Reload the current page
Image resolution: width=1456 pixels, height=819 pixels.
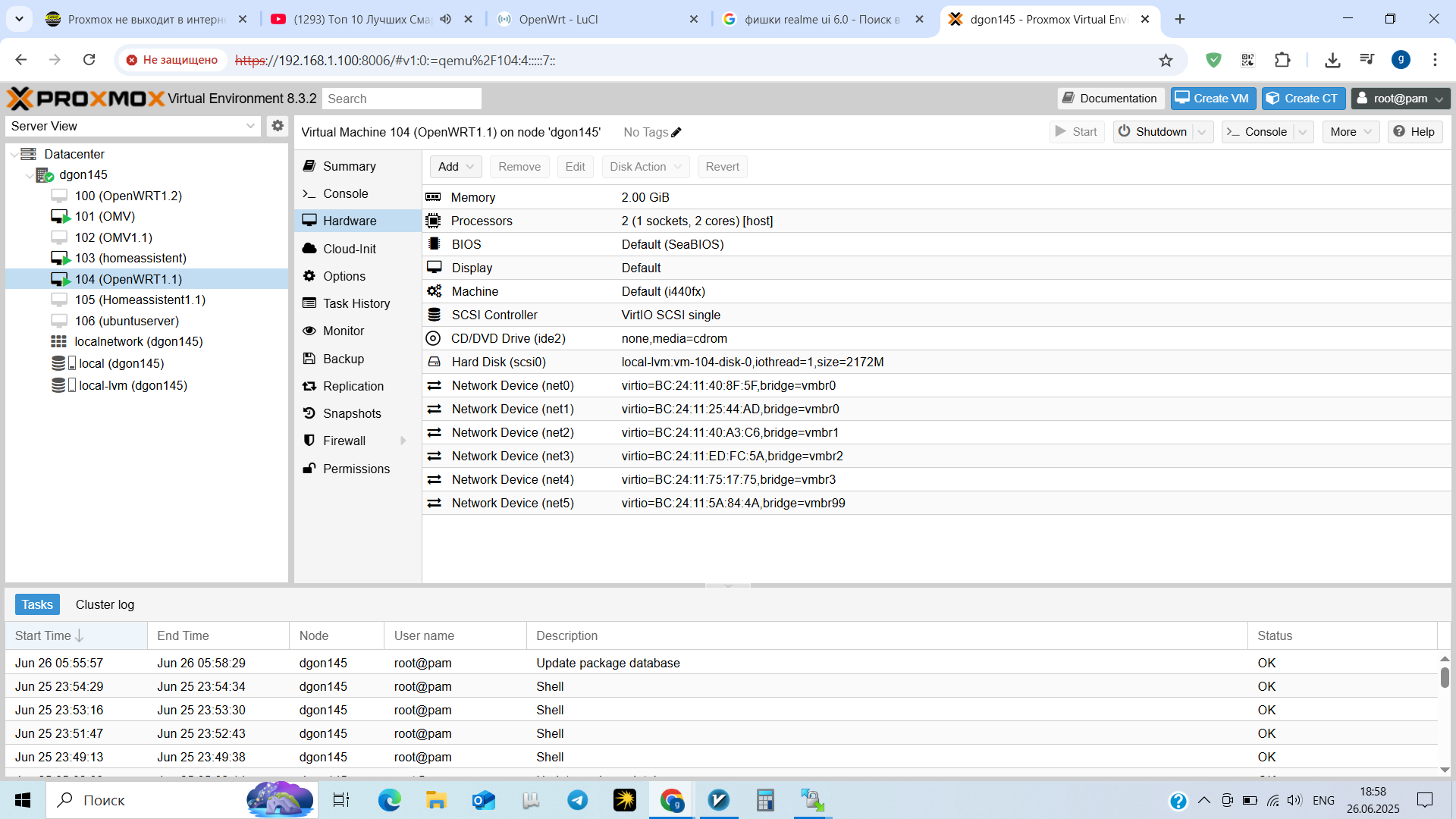coord(89,60)
